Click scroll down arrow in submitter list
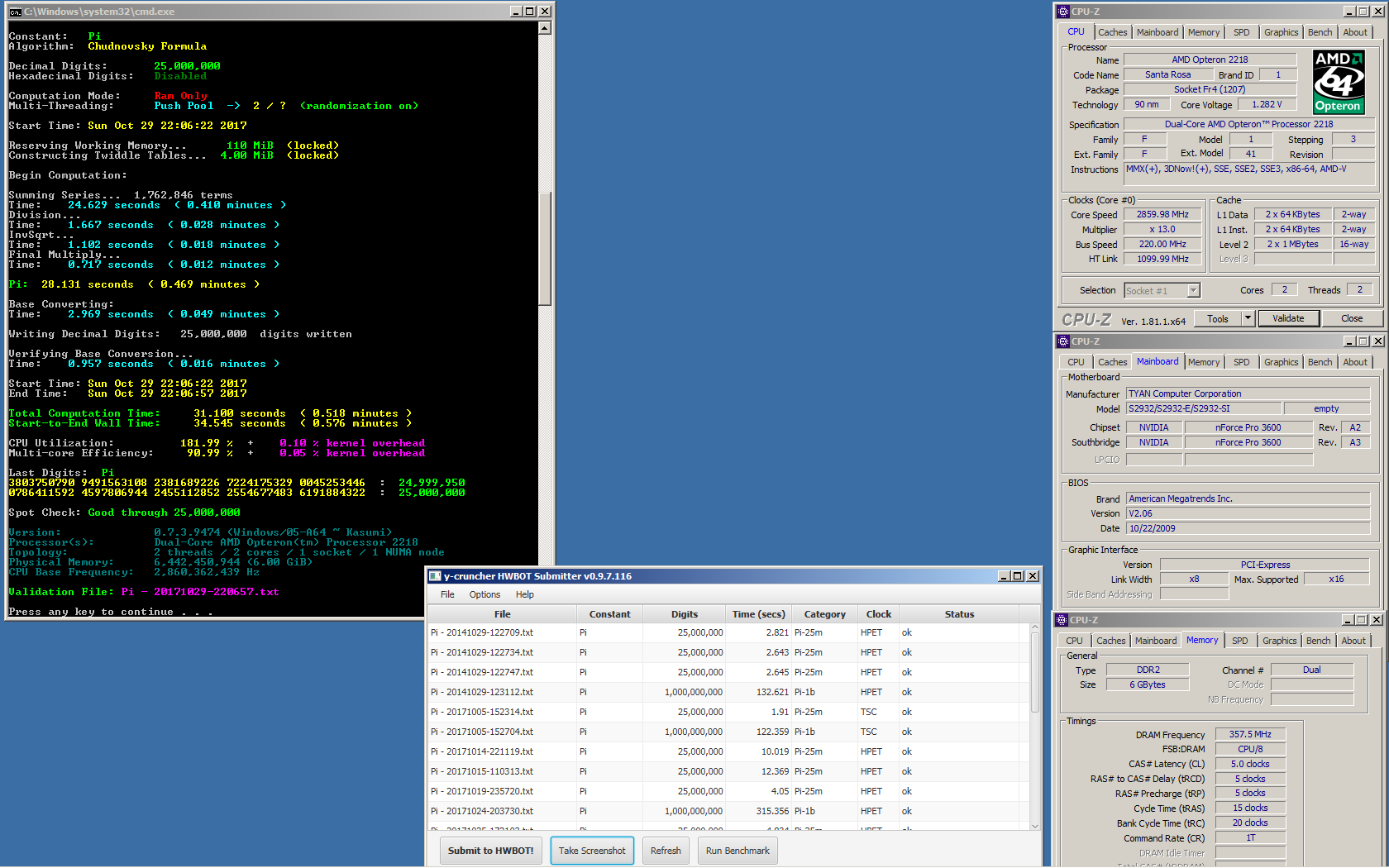The image size is (1389, 868). 1034,825
